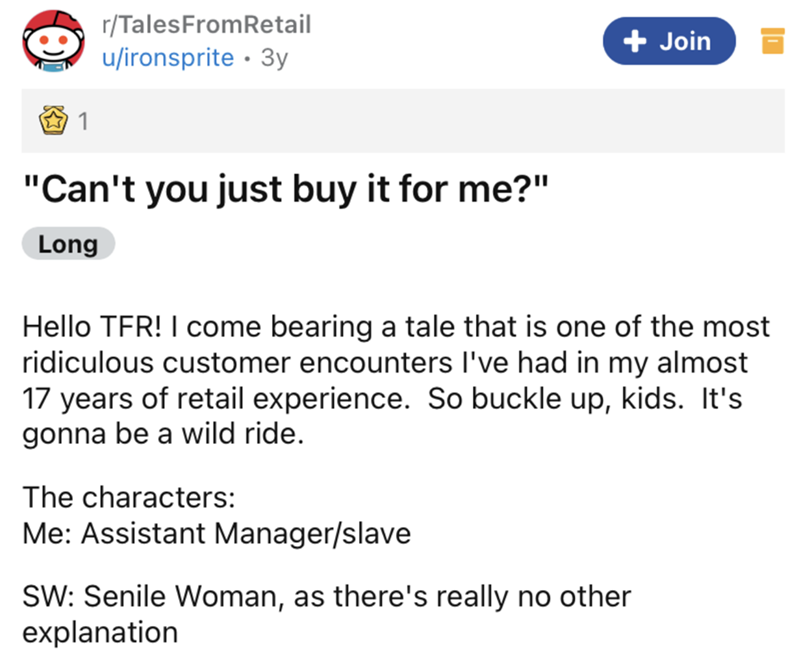800x666 pixels.
Task: Click the "gonna be a wild ride" line
Action: click(x=158, y=432)
